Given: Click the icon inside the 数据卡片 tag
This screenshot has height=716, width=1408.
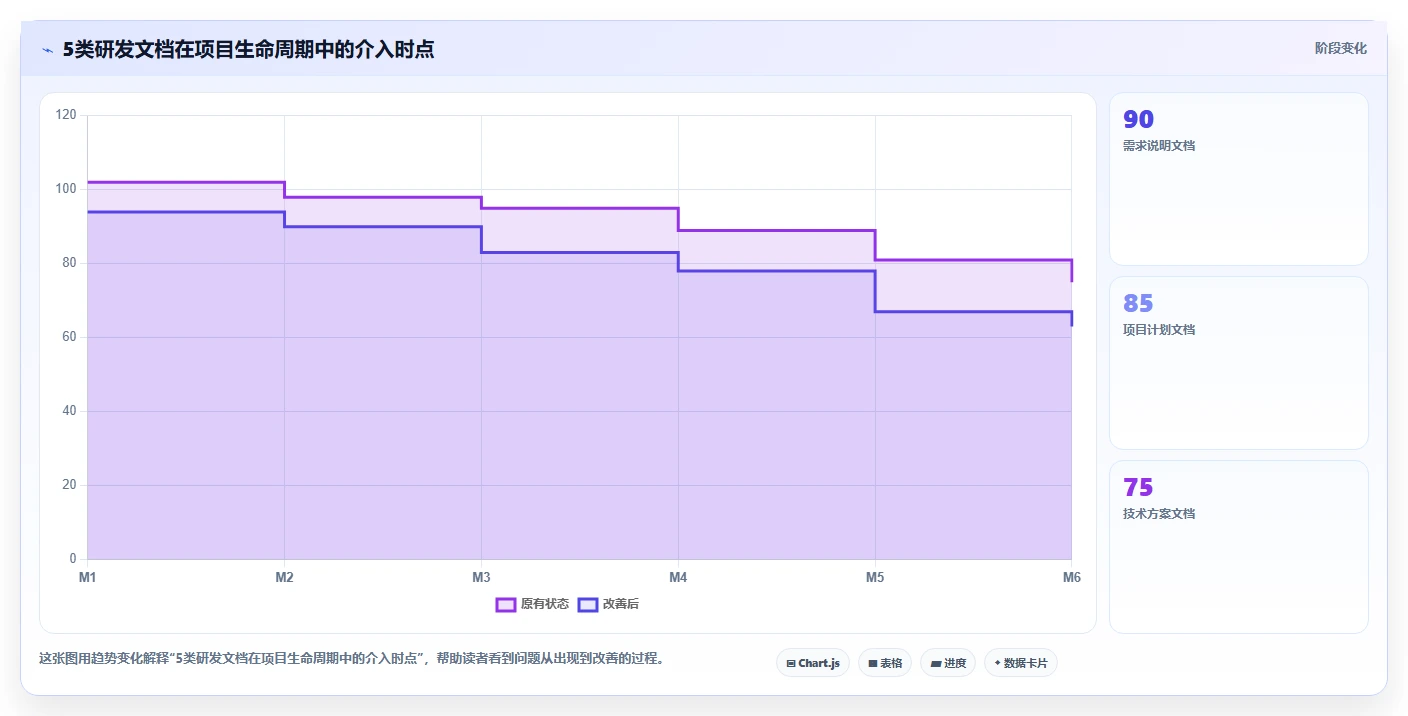Looking at the screenshot, I should click(997, 663).
